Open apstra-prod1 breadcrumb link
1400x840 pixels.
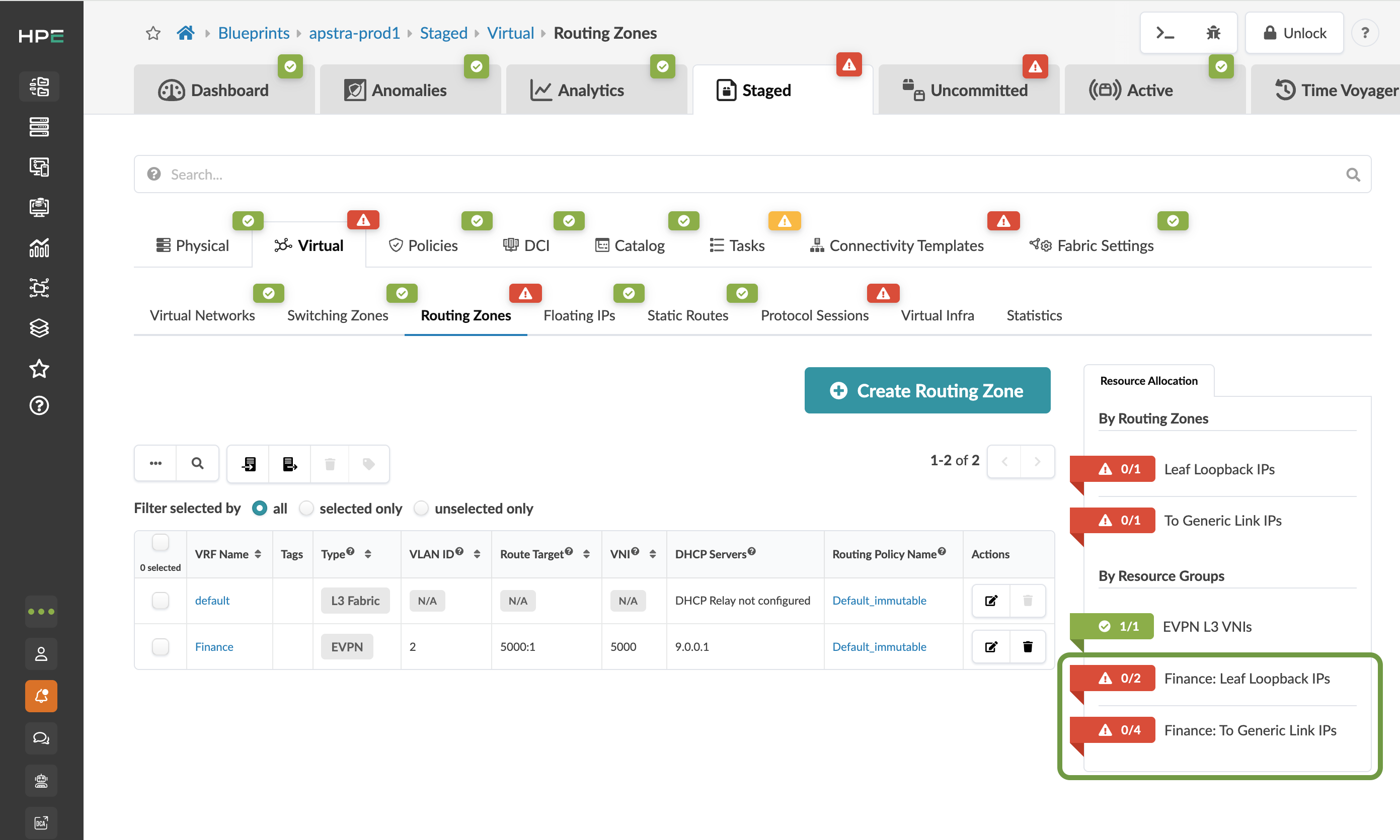coord(355,33)
